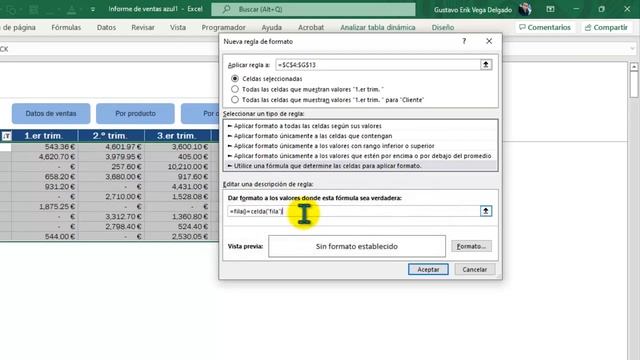Click the Compartir button
This screenshot has height=360, width=640.
606,27
